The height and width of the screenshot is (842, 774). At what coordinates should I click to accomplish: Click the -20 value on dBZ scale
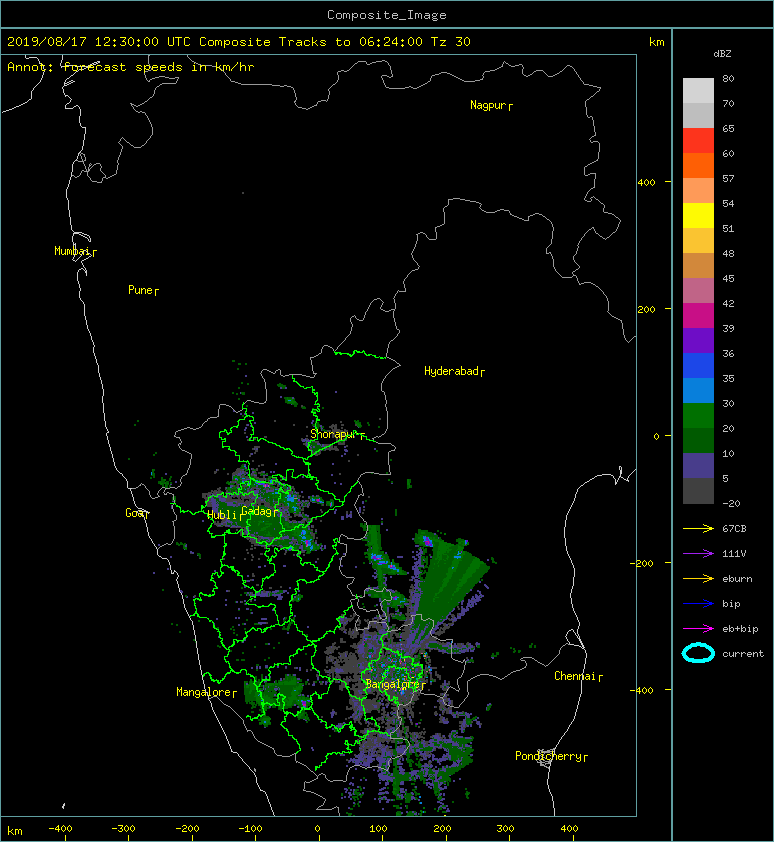click(x=732, y=504)
